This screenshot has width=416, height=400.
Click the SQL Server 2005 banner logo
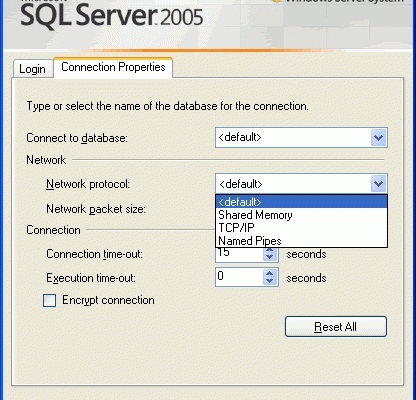[112, 16]
